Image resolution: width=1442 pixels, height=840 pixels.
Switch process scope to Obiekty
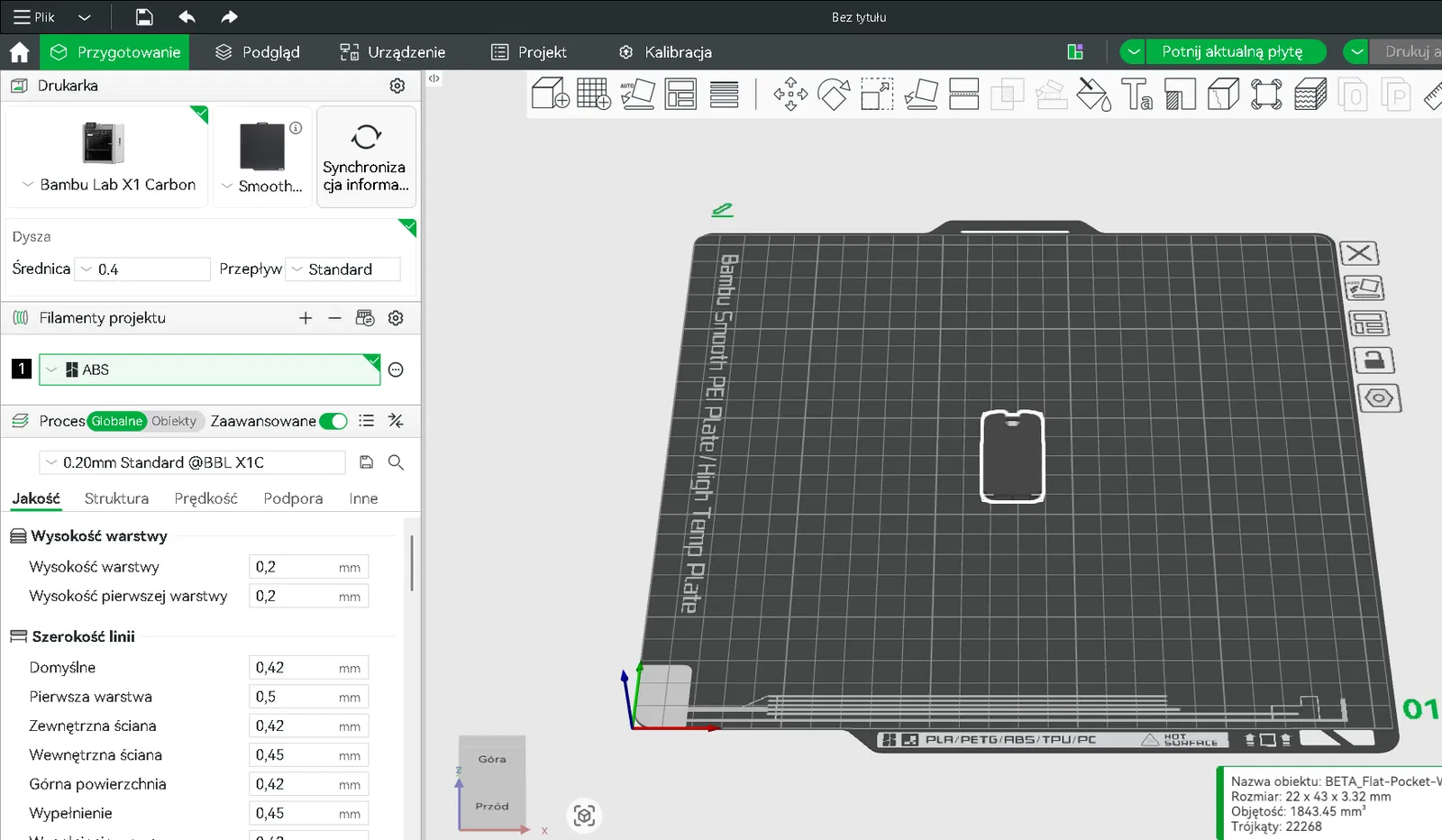click(x=173, y=421)
